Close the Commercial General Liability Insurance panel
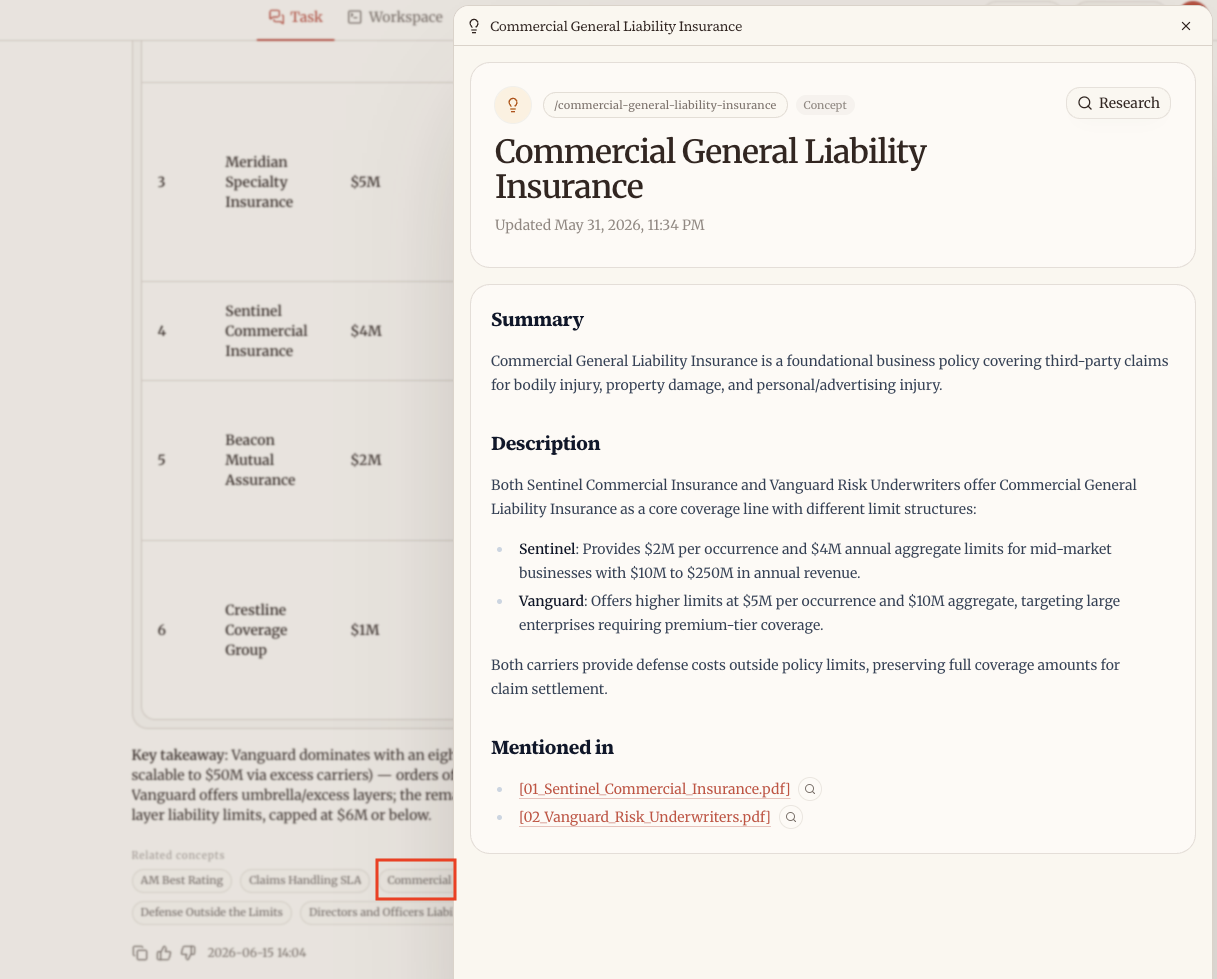This screenshot has width=1217, height=979. click(x=1186, y=26)
